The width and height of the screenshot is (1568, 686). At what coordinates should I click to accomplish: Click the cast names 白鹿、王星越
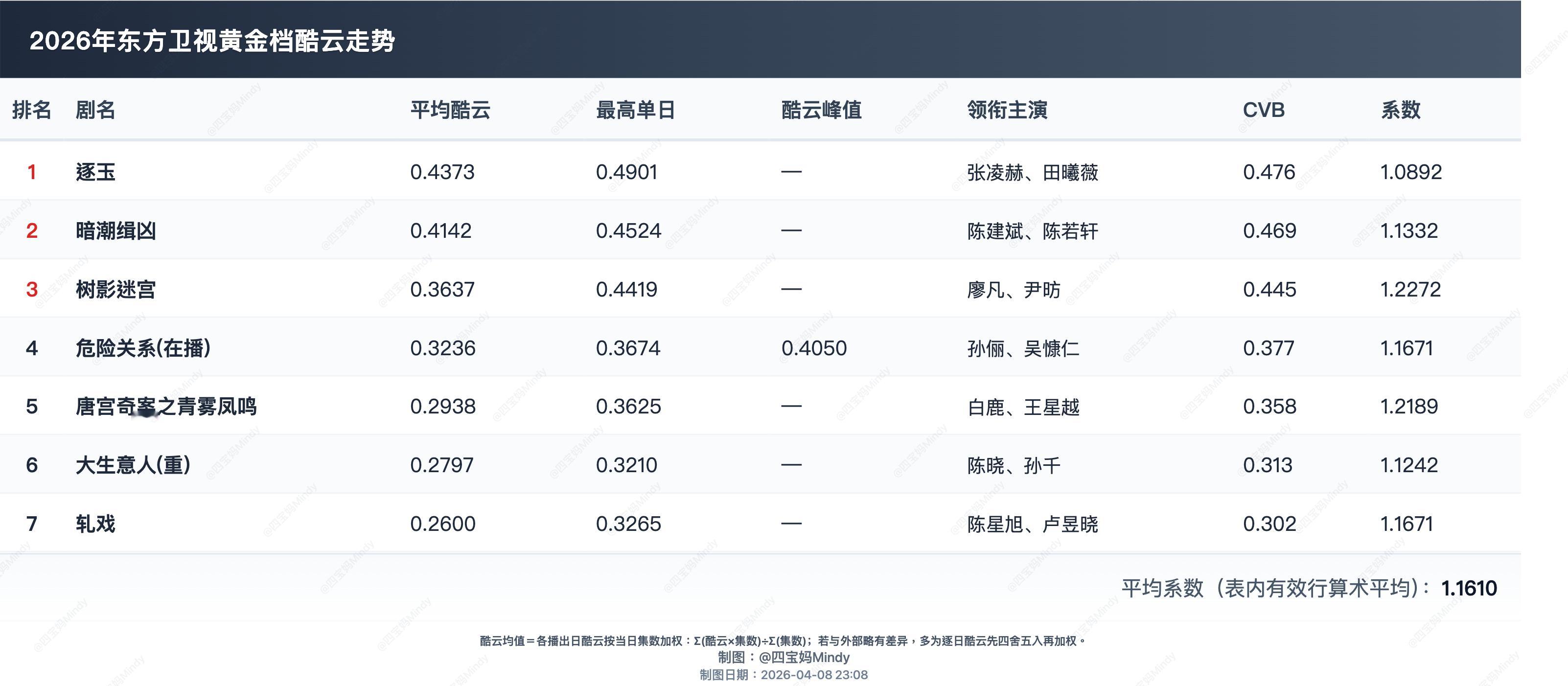(1023, 407)
